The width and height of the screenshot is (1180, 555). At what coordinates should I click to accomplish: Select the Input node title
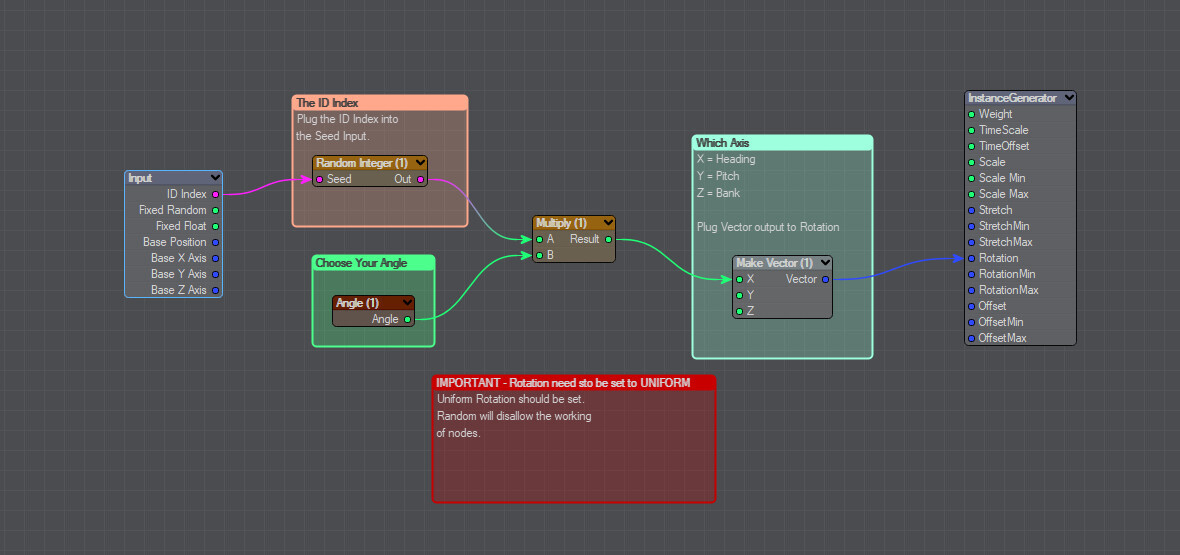pos(140,178)
